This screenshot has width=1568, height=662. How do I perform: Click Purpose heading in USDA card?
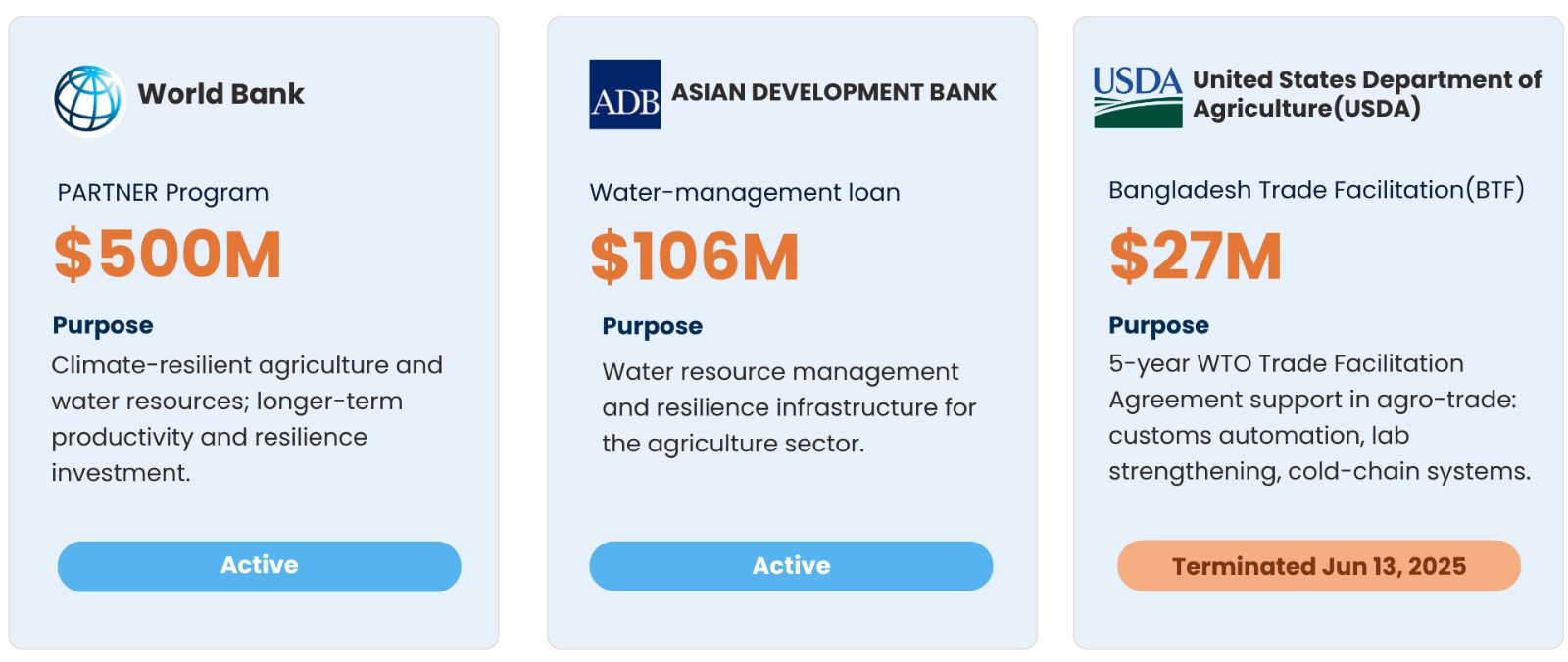click(x=1158, y=325)
